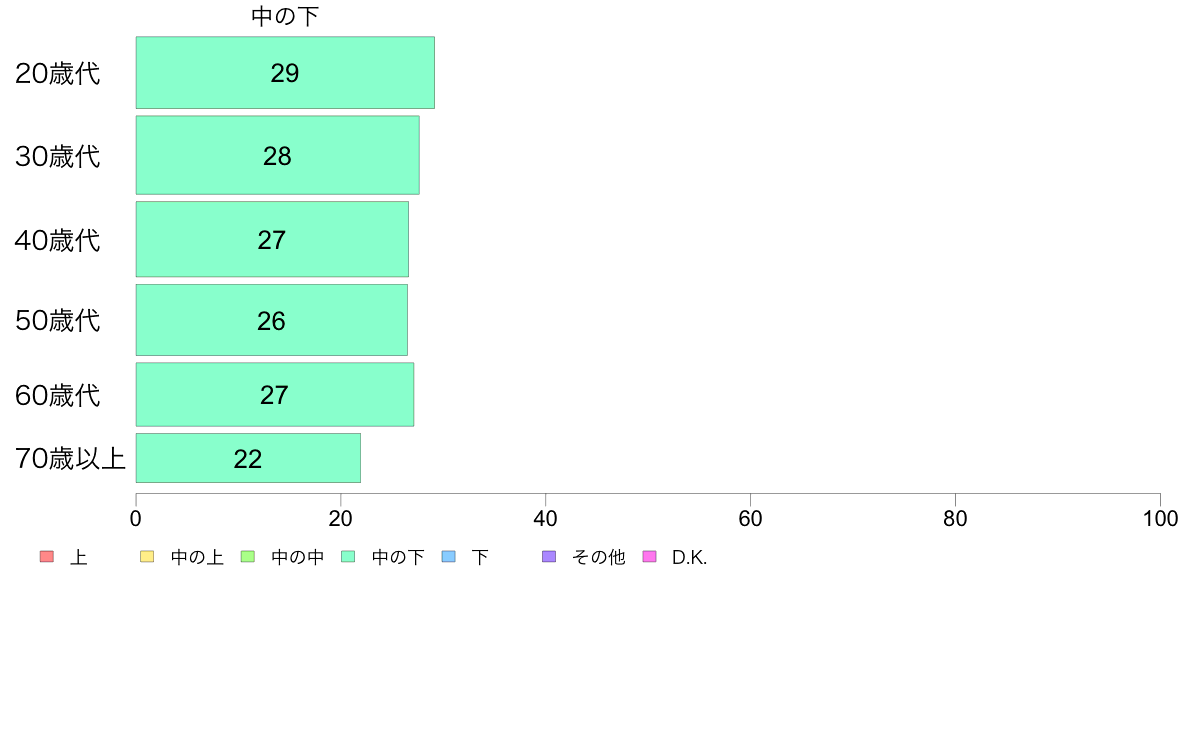Click the 40 tick label on x-axis
Viewport: 1188px width, 736px height.
(546, 518)
